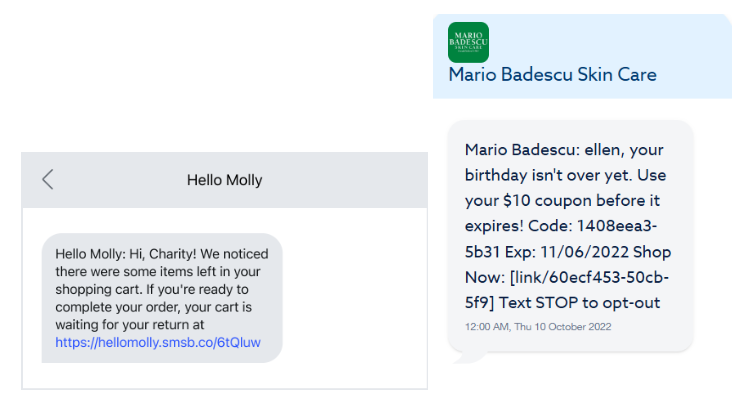Select the Hello Molly conversation title
Image resolution: width=748 pixels, height=397 pixels.
point(225,180)
